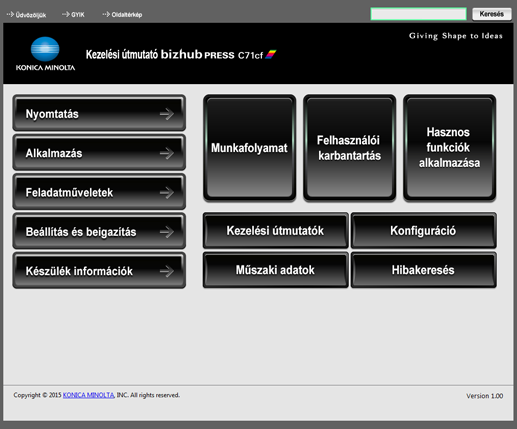Open the Hibakeresés page
517x429 pixels.
[x=424, y=270]
